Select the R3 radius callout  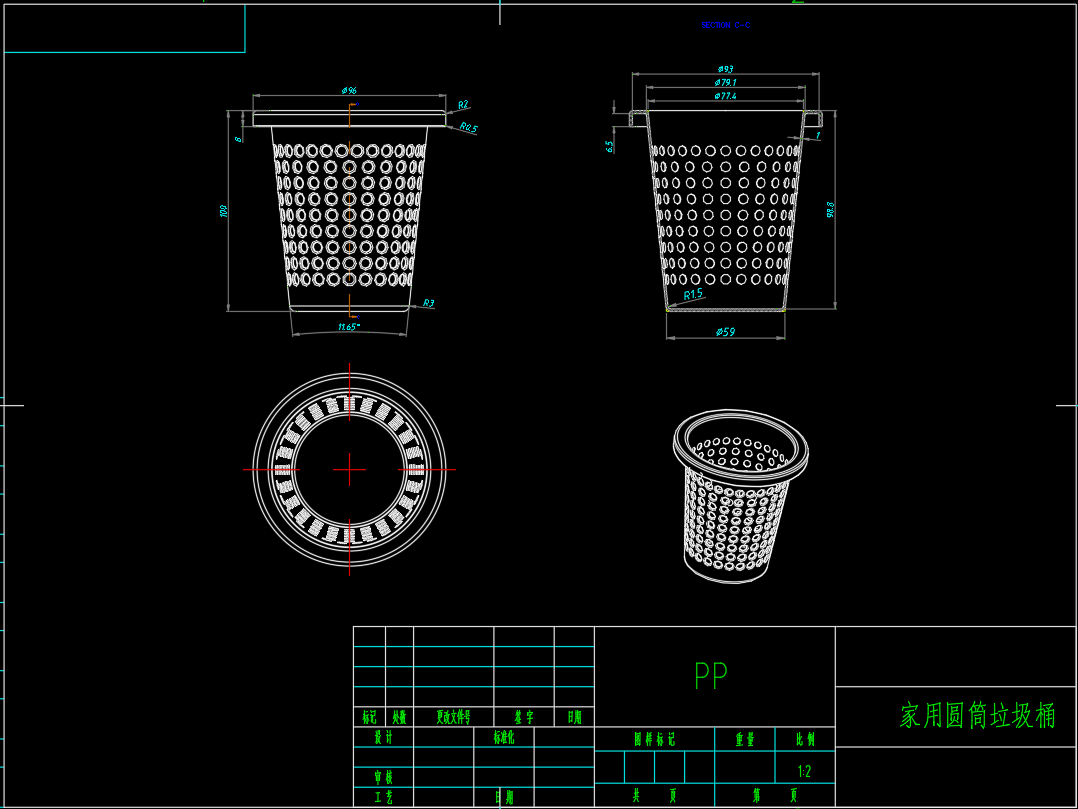[x=428, y=302]
